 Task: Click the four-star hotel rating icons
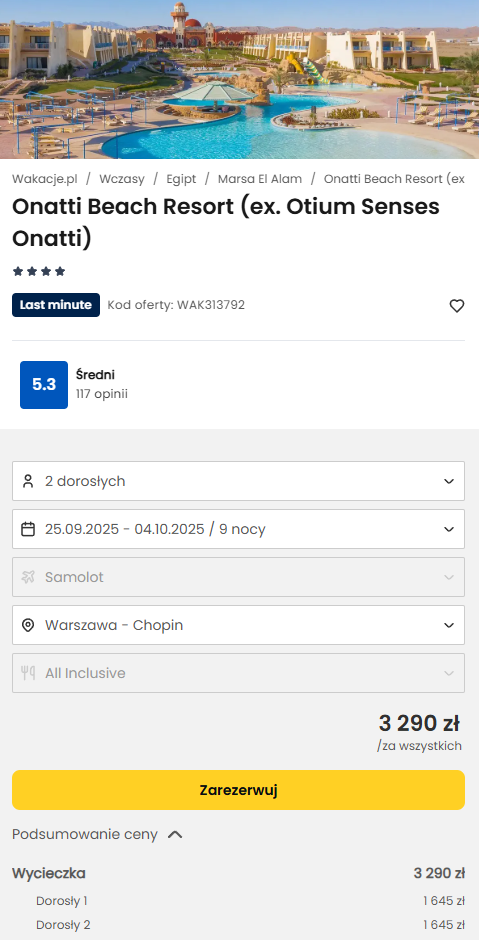point(39,272)
